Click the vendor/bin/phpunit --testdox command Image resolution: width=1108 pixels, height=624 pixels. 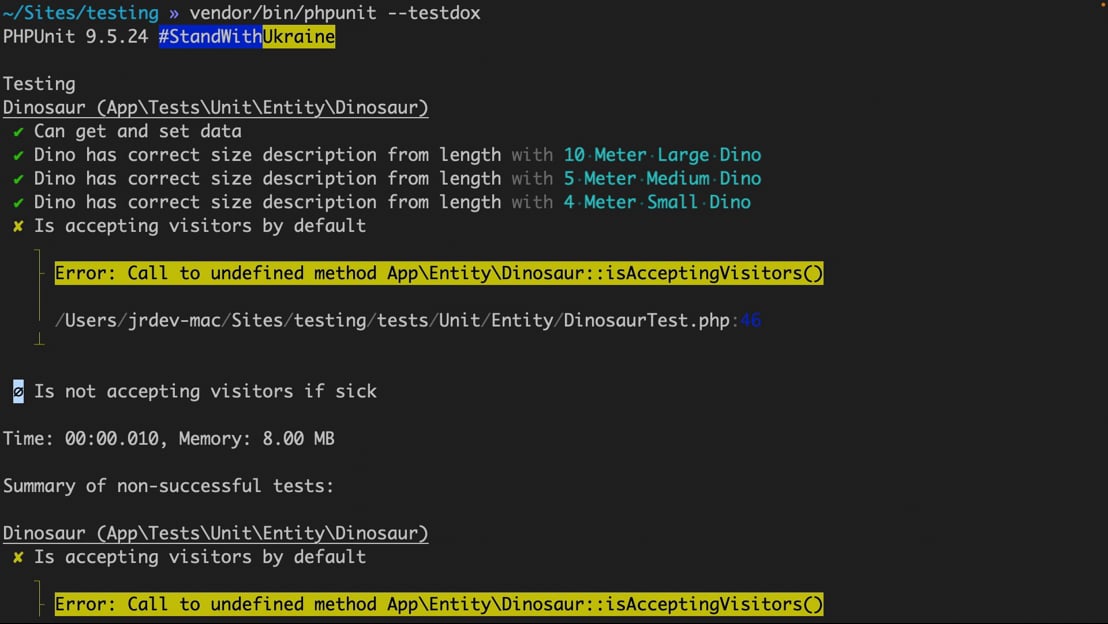click(x=335, y=13)
